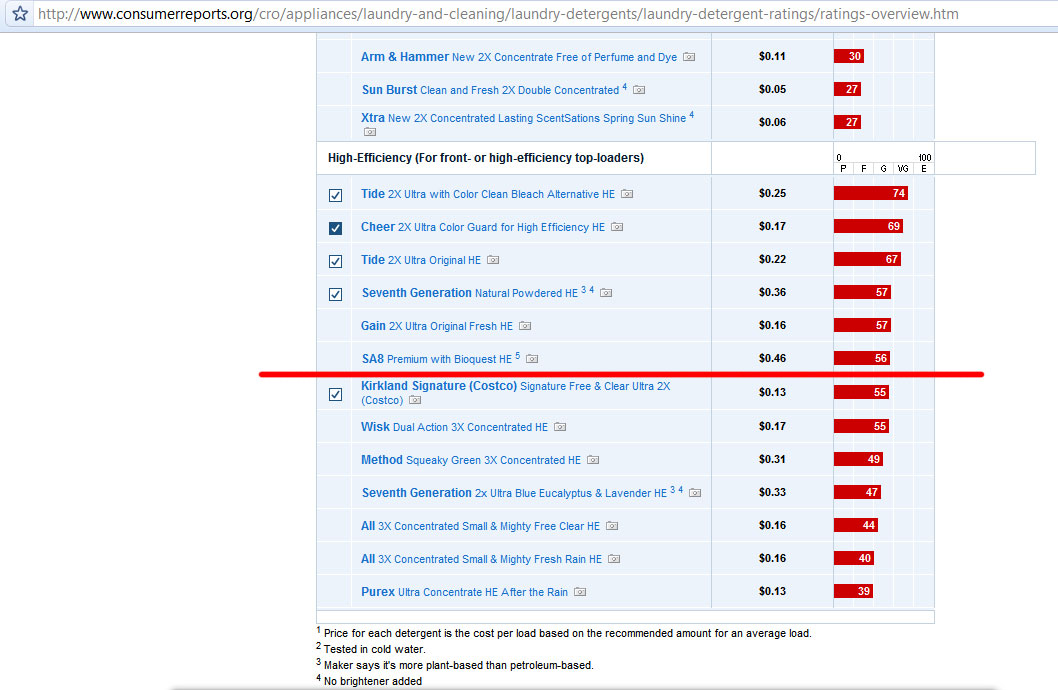The image size is (1058, 690).
Task: Click camera icon for Seventh Generation Blue Eucalyptus
Action: click(x=695, y=493)
